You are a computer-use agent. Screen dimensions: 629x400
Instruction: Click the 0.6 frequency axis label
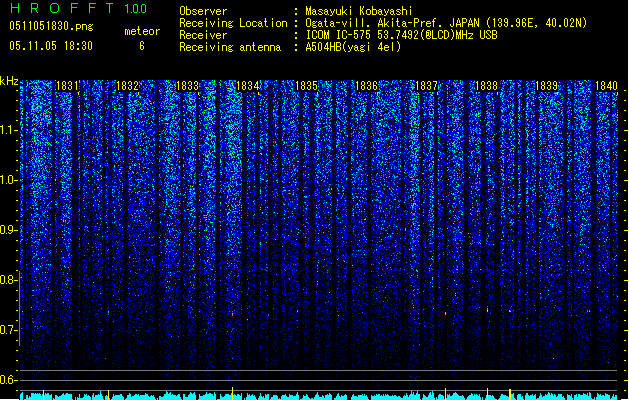tap(9, 380)
